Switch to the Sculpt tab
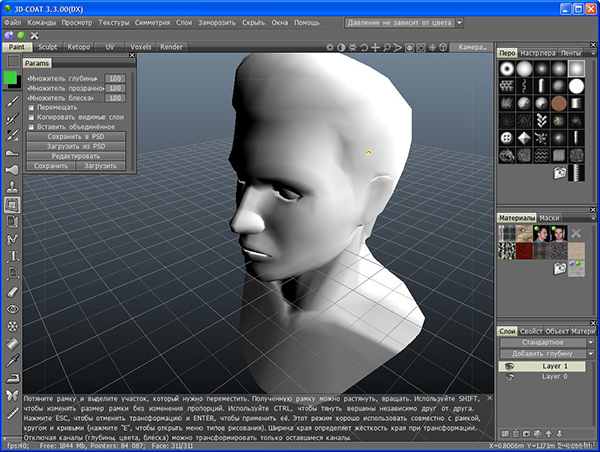Screen dimensions: 600x452 click(48, 46)
